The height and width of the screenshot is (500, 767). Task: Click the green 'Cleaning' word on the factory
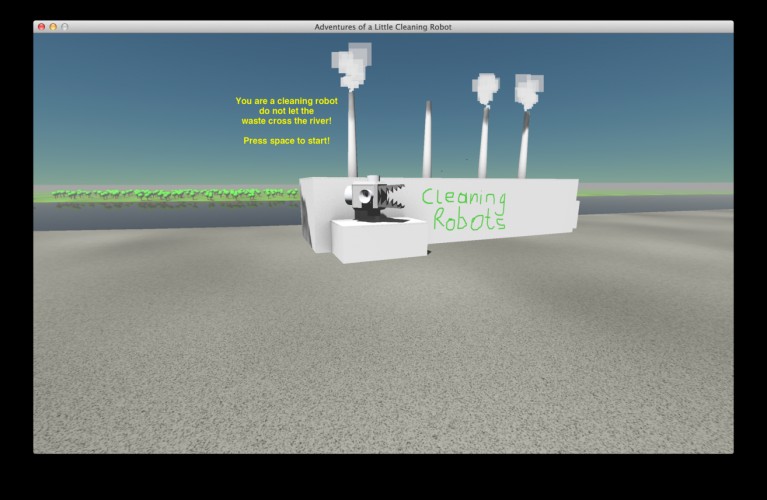(x=464, y=198)
